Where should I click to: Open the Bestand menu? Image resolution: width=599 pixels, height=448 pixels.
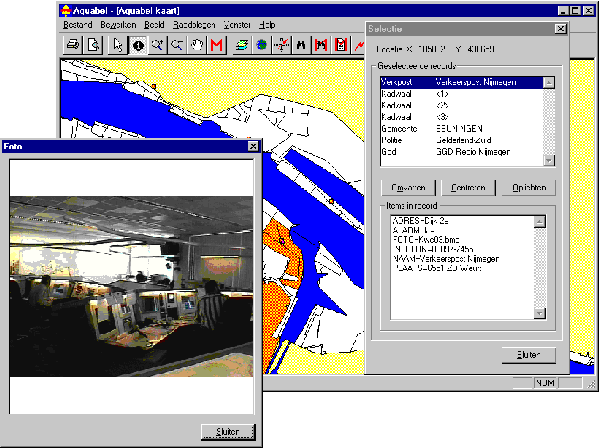78,25
